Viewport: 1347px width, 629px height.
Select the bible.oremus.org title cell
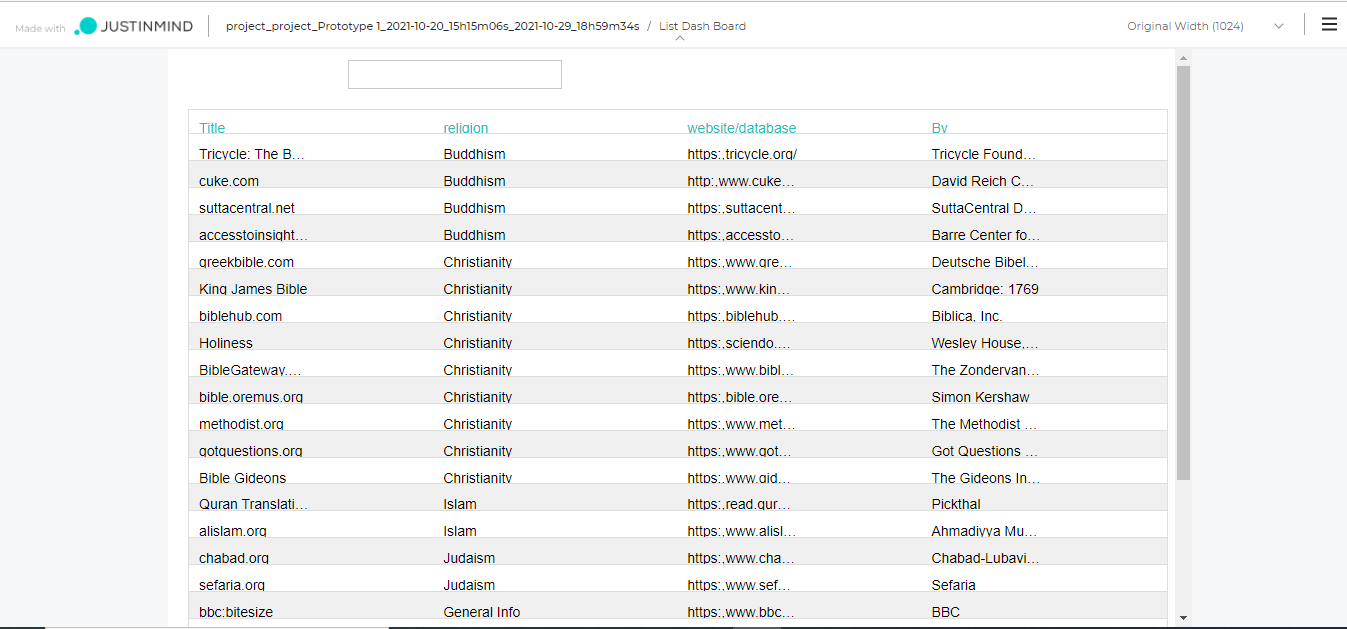click(x=251, y=397)
